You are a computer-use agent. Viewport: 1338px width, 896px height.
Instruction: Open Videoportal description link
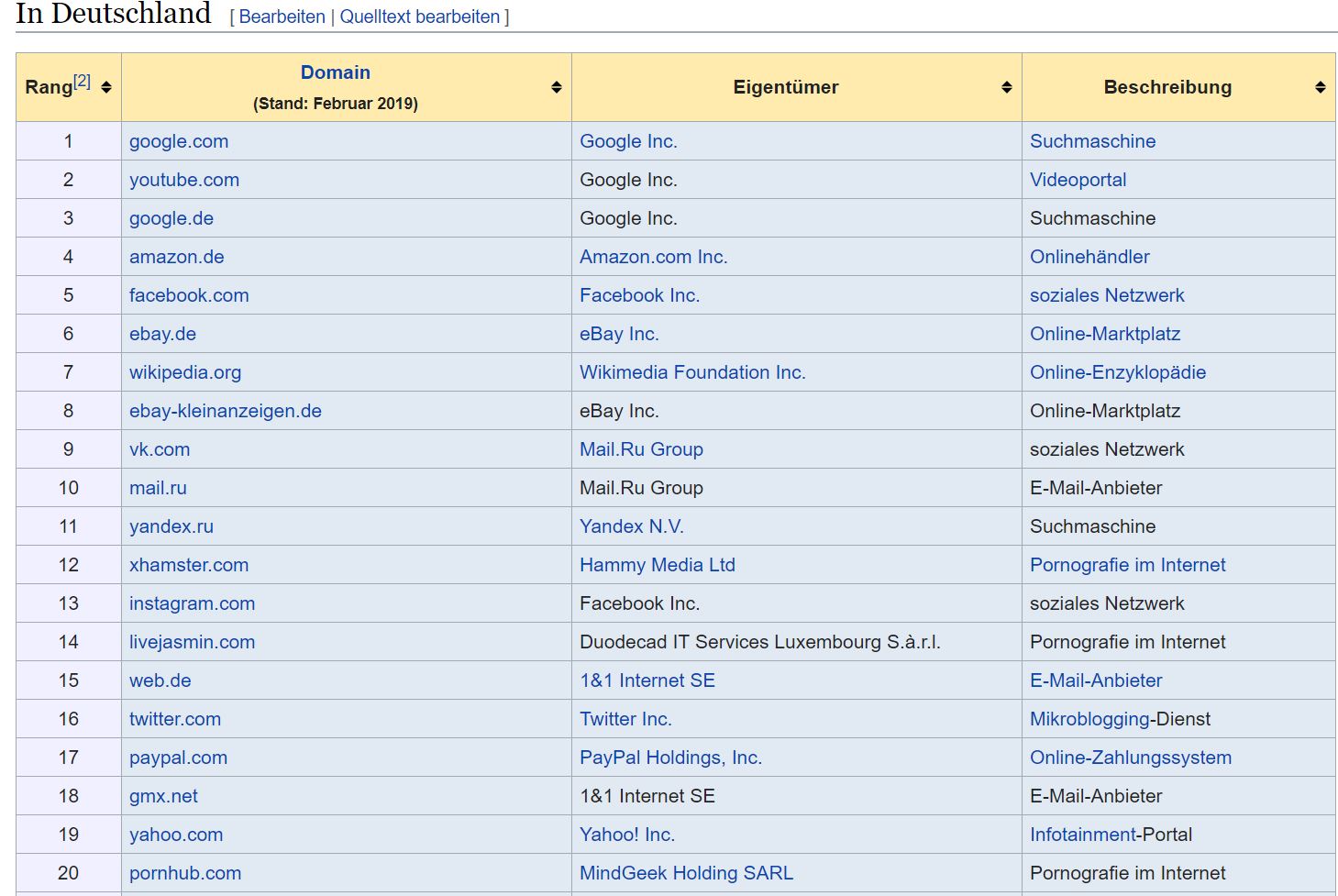click(1078, 180)
